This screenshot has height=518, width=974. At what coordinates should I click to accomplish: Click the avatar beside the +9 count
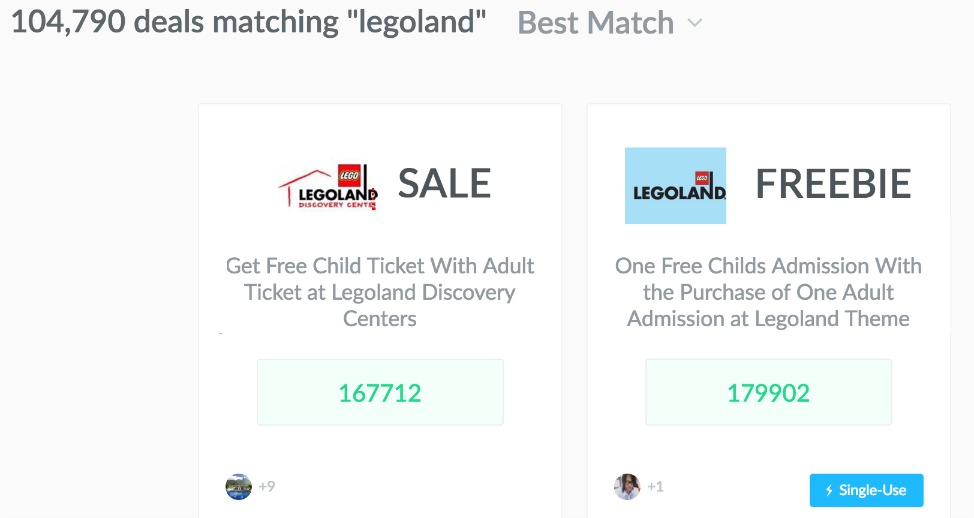pos(238,487)
